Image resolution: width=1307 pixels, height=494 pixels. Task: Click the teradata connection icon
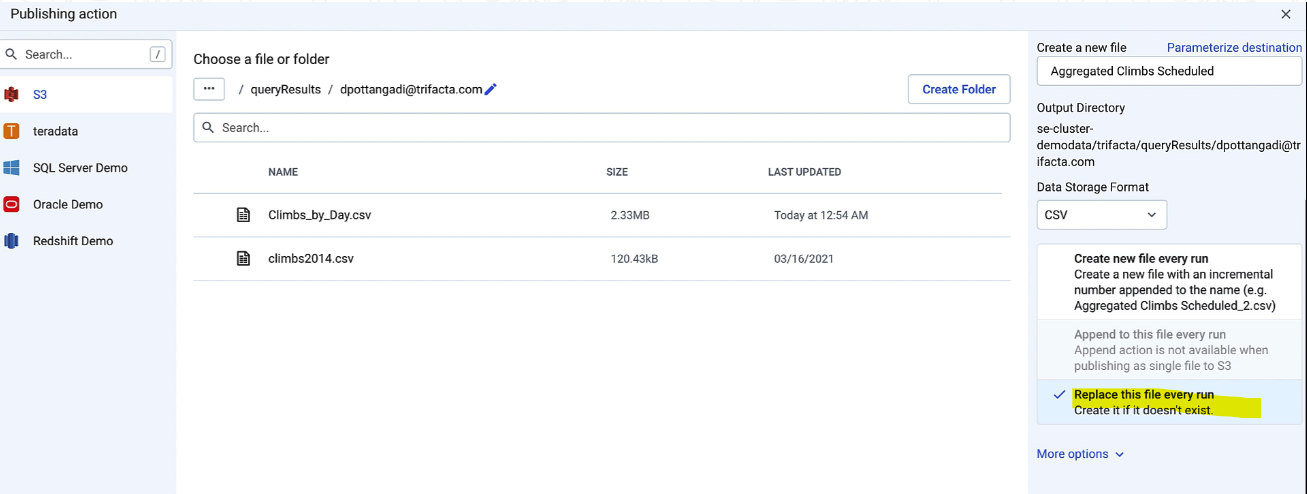[12, 131]
